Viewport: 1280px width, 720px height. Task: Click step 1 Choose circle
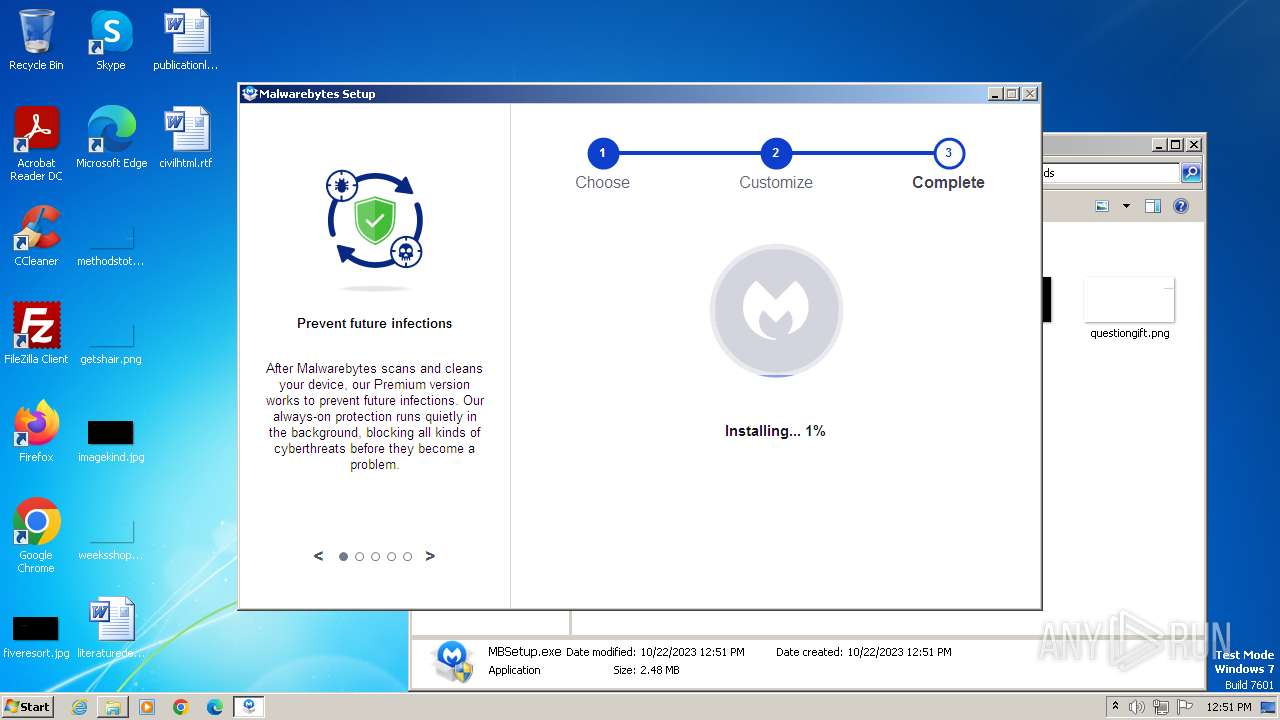603,154
